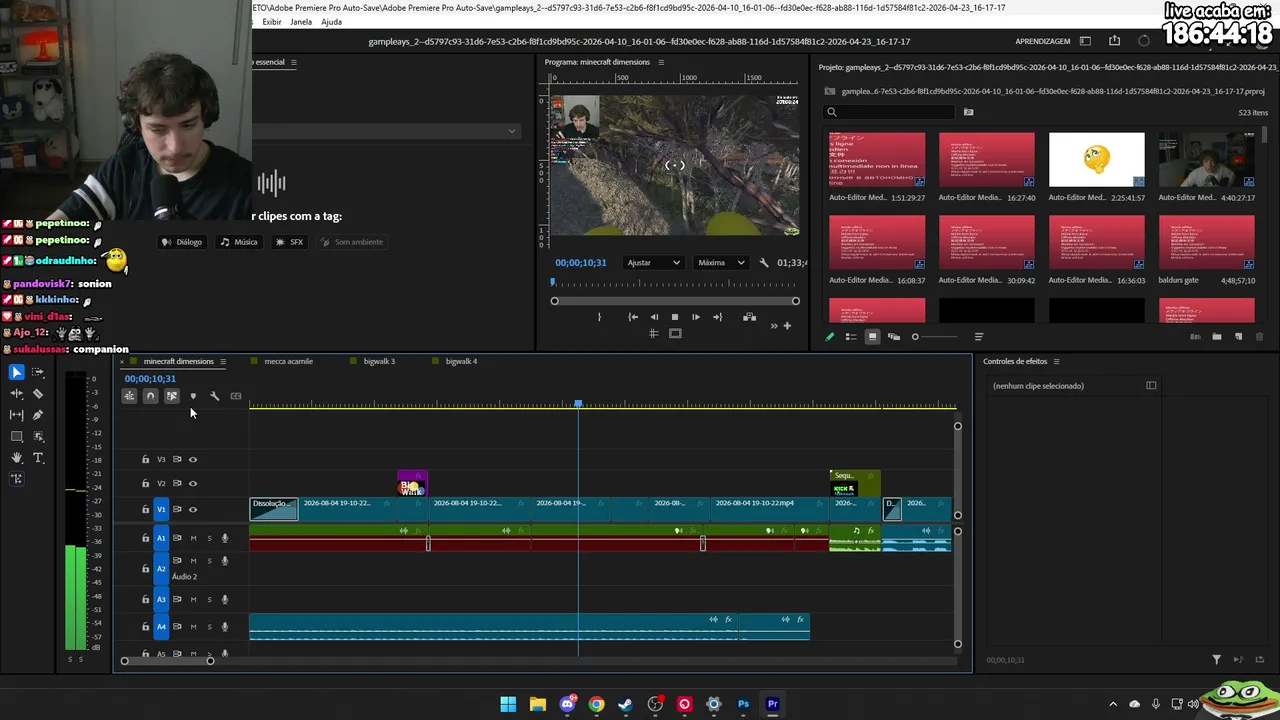
Task: Click the Project panel search field
Action: tap(890, 112)
